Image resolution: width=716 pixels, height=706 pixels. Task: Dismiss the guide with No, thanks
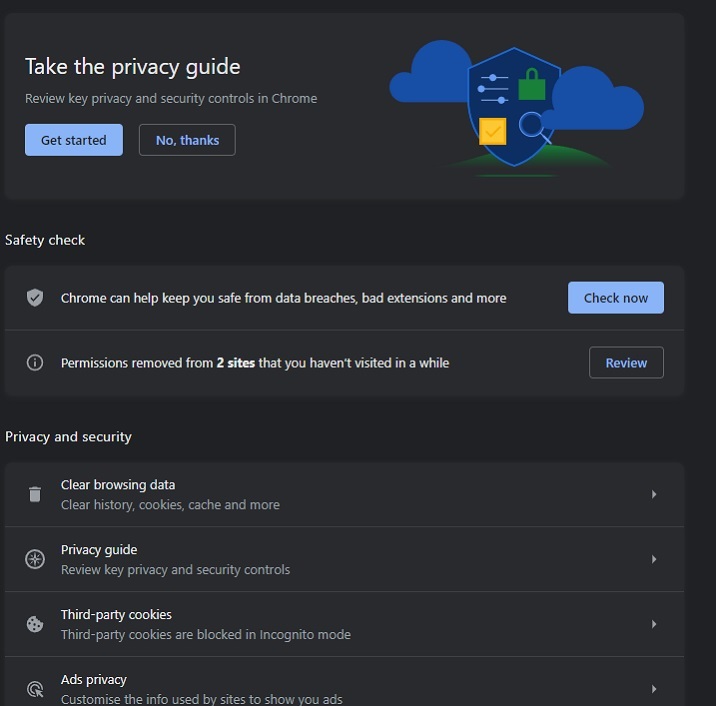tap(187, 140)
